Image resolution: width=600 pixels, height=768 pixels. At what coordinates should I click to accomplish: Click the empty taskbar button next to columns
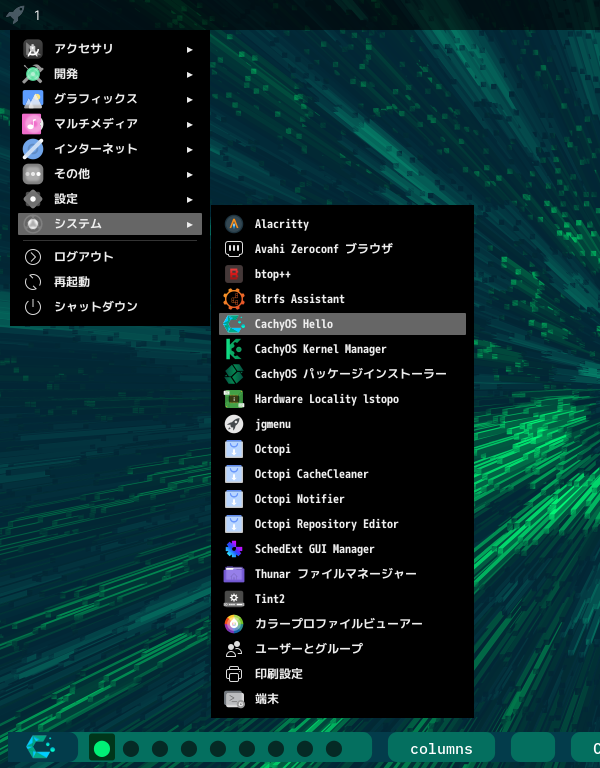(x=533, y=748)
